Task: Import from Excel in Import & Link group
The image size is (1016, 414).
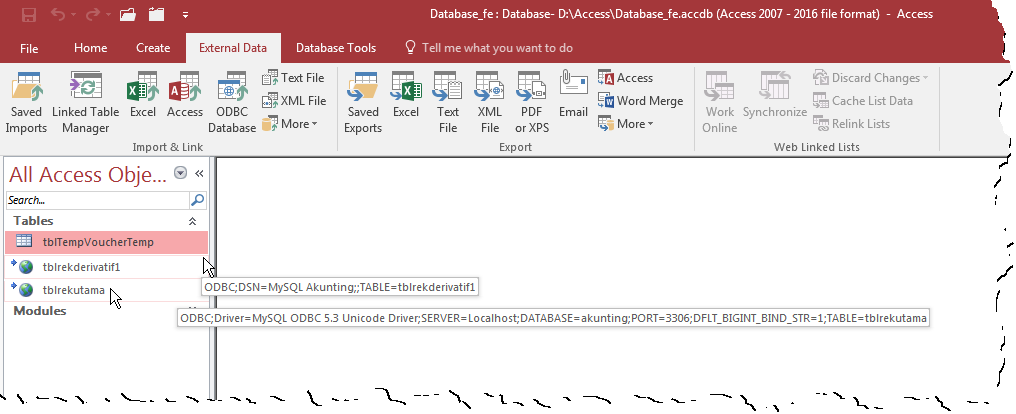Action: point(143,95)
